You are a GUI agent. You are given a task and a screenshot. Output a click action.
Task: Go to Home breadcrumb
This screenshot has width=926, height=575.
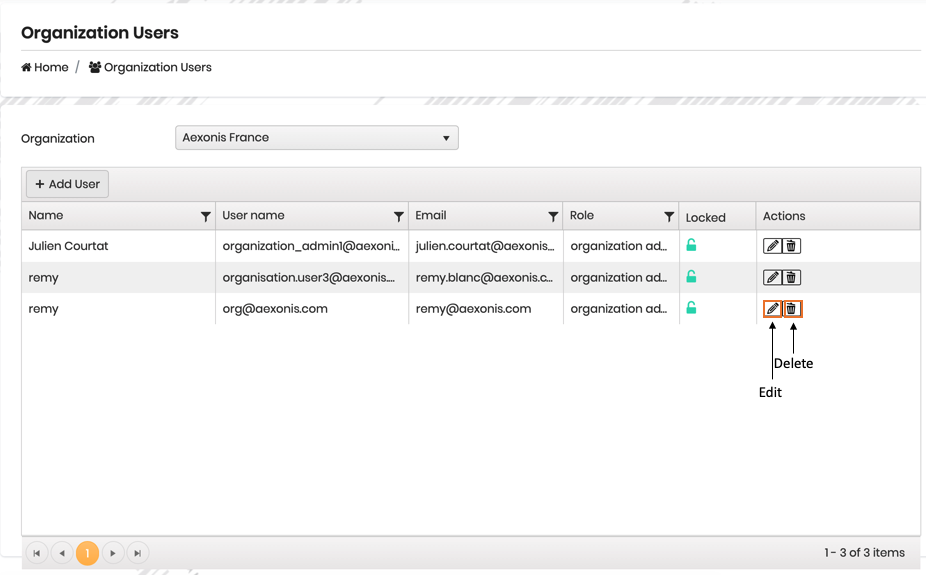(x=45, y=68)
